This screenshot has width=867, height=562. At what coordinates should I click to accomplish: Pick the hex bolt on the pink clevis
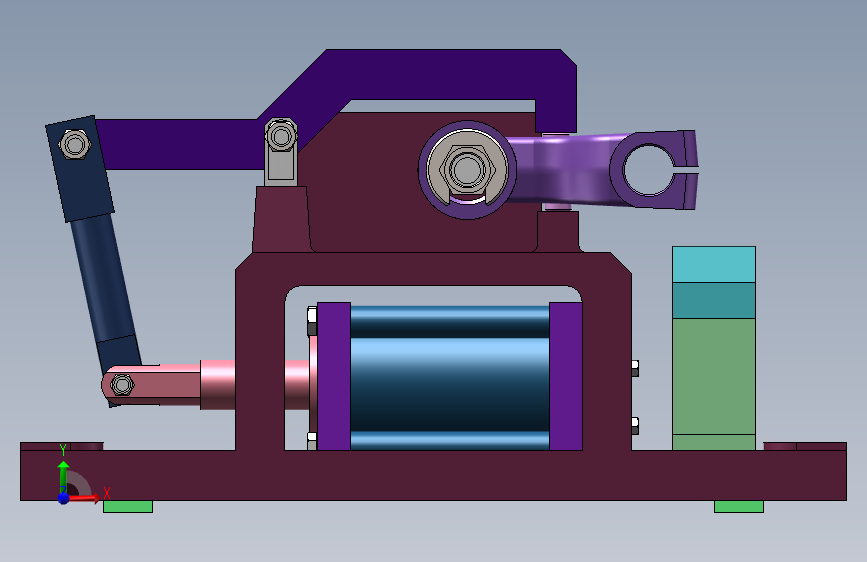pos(122,384)
